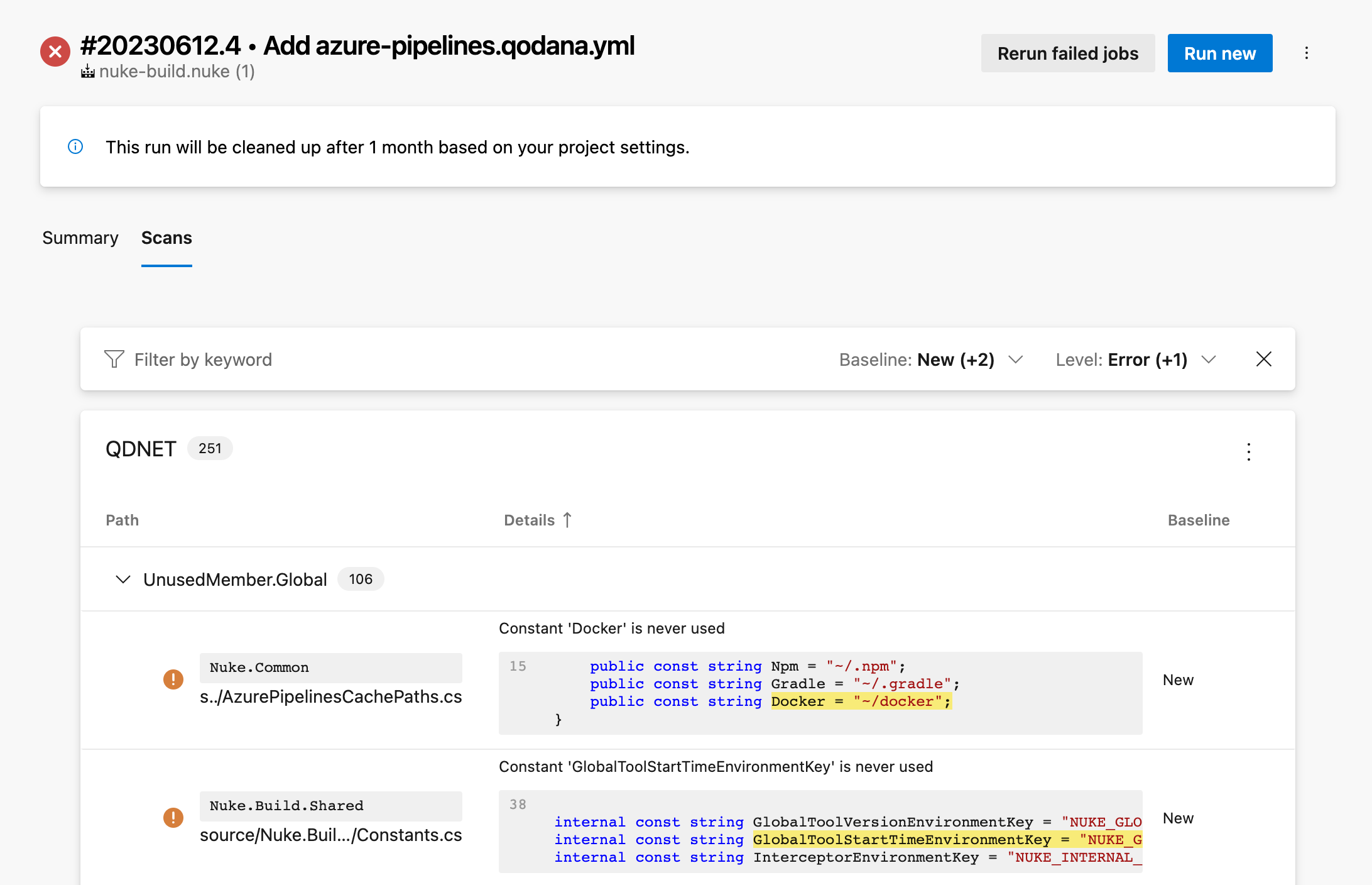
Task: Click the warning icon for Nuke.Common entry
Action: (172, 679)
